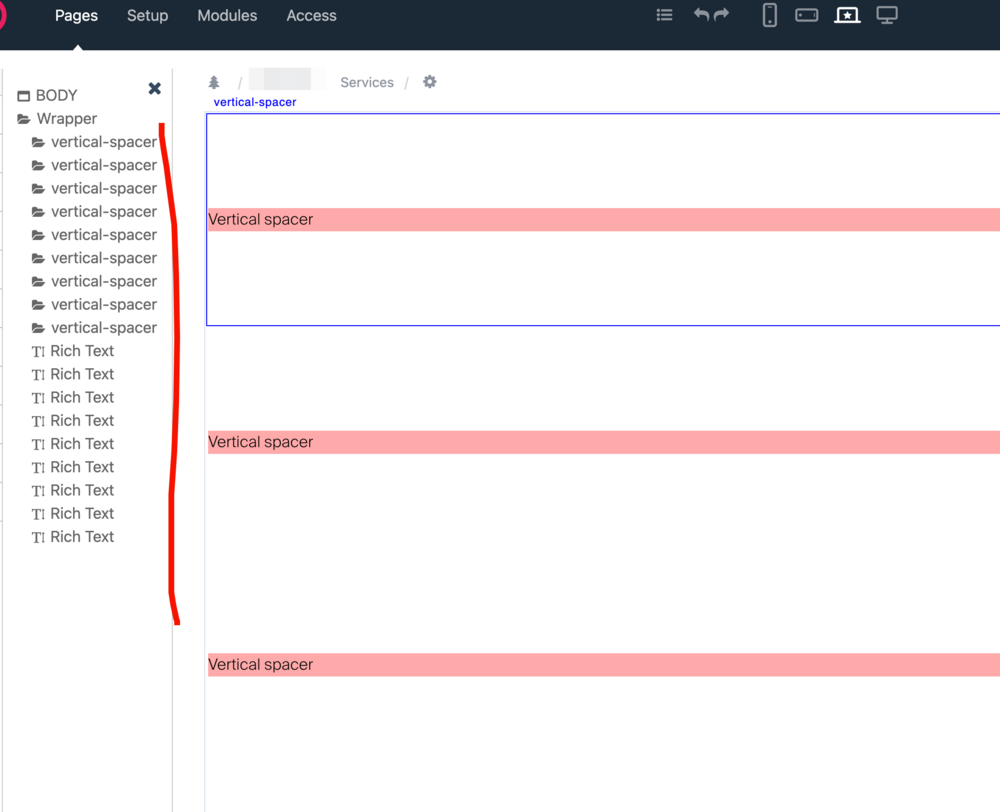The width and height of the screenshot is (1000, 812).
Task: Open the element list view icon
Action: pyautogui.click(x=664, y=15)
